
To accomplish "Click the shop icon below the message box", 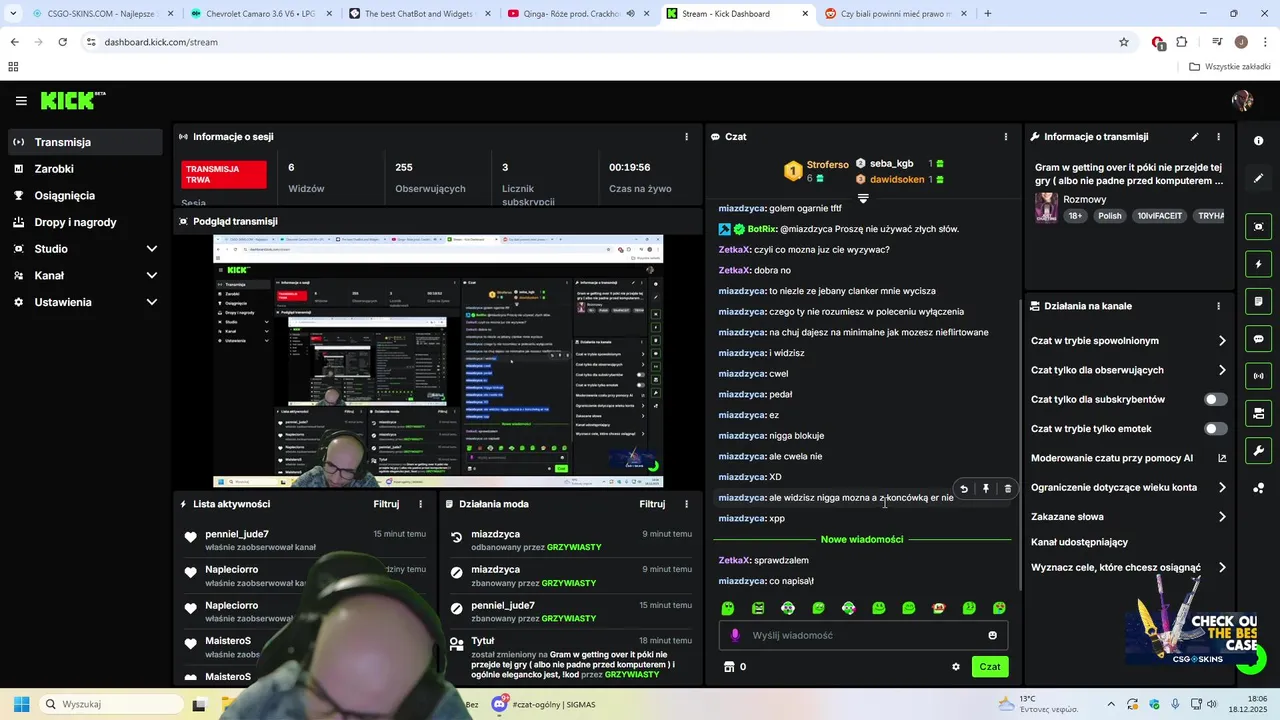I will click(x=729, y=667).
